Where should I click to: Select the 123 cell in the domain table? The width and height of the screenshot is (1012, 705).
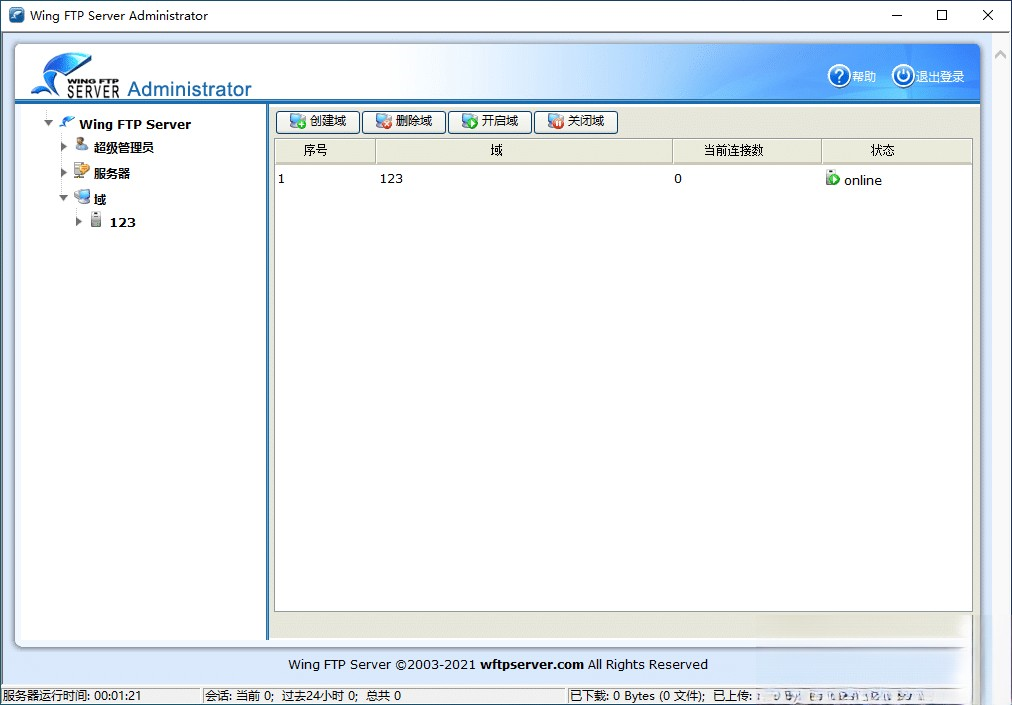point(391,179)
